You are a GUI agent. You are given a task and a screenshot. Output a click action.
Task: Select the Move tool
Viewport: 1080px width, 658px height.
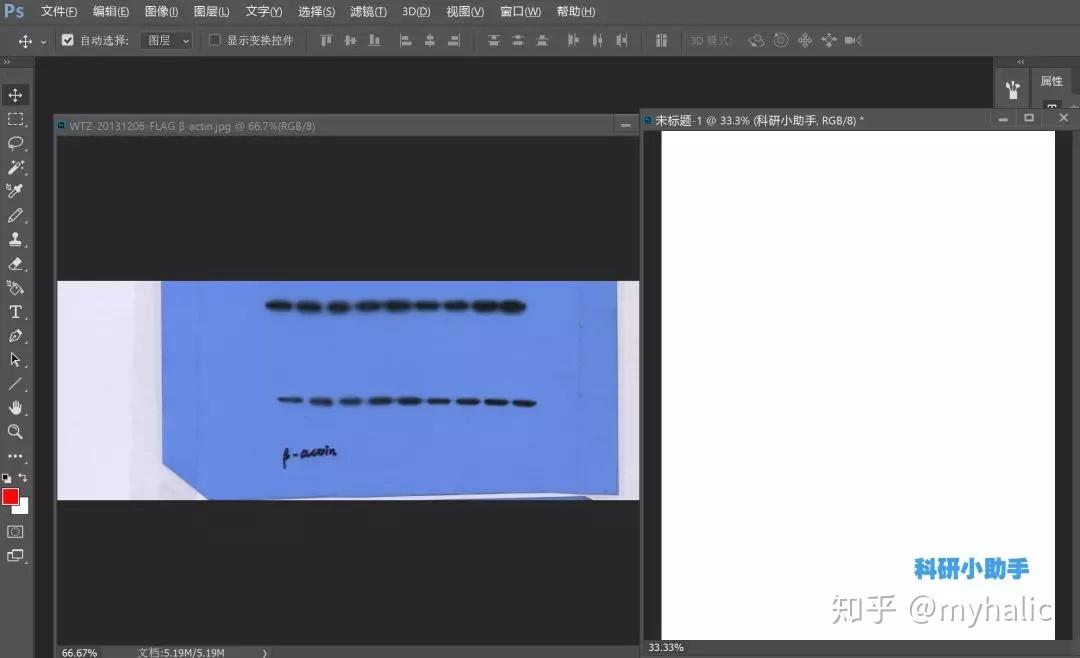pyautogui.click(x=15, y=95)
